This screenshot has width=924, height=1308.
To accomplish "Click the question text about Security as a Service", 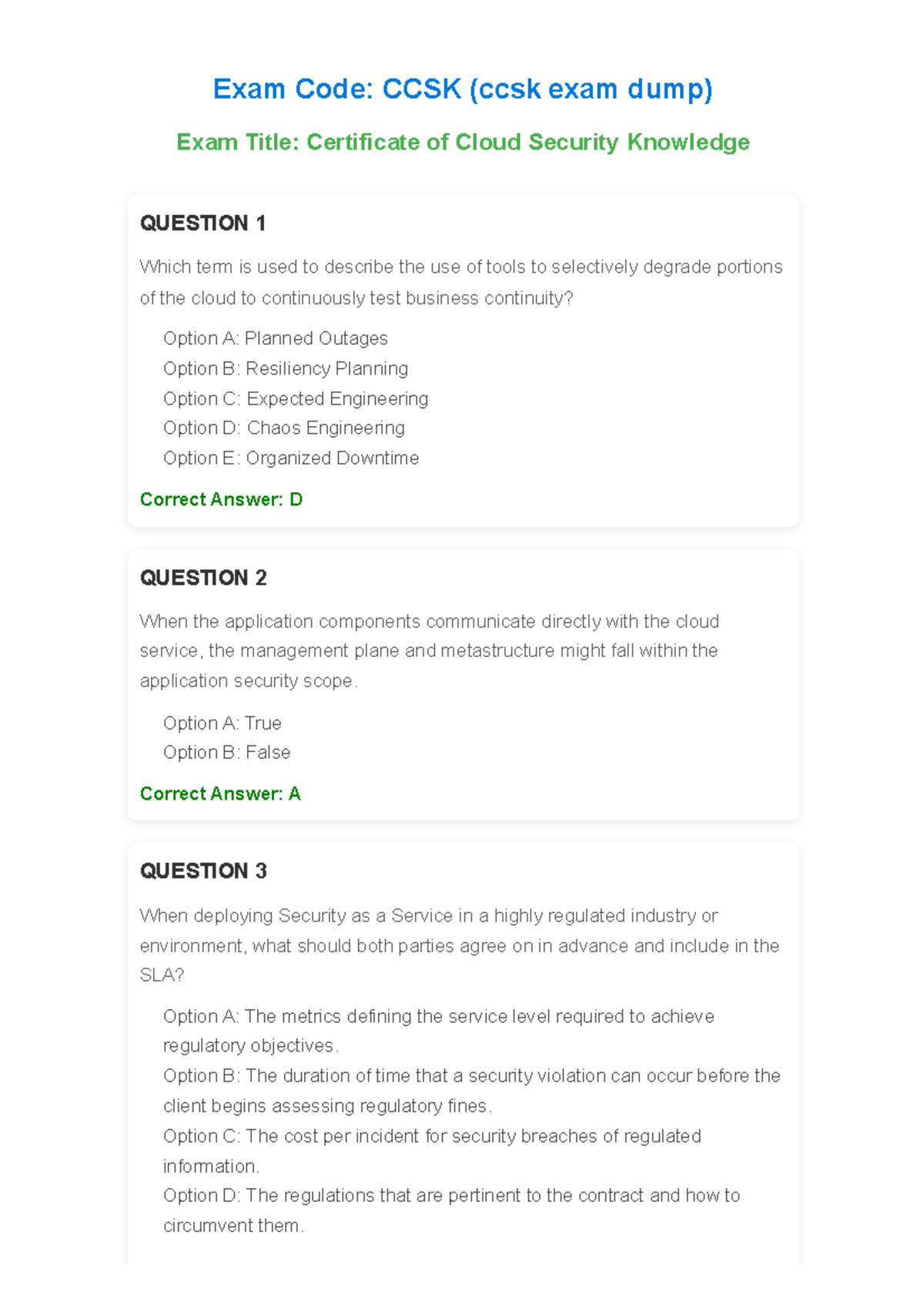I will [x=459, y=945].
